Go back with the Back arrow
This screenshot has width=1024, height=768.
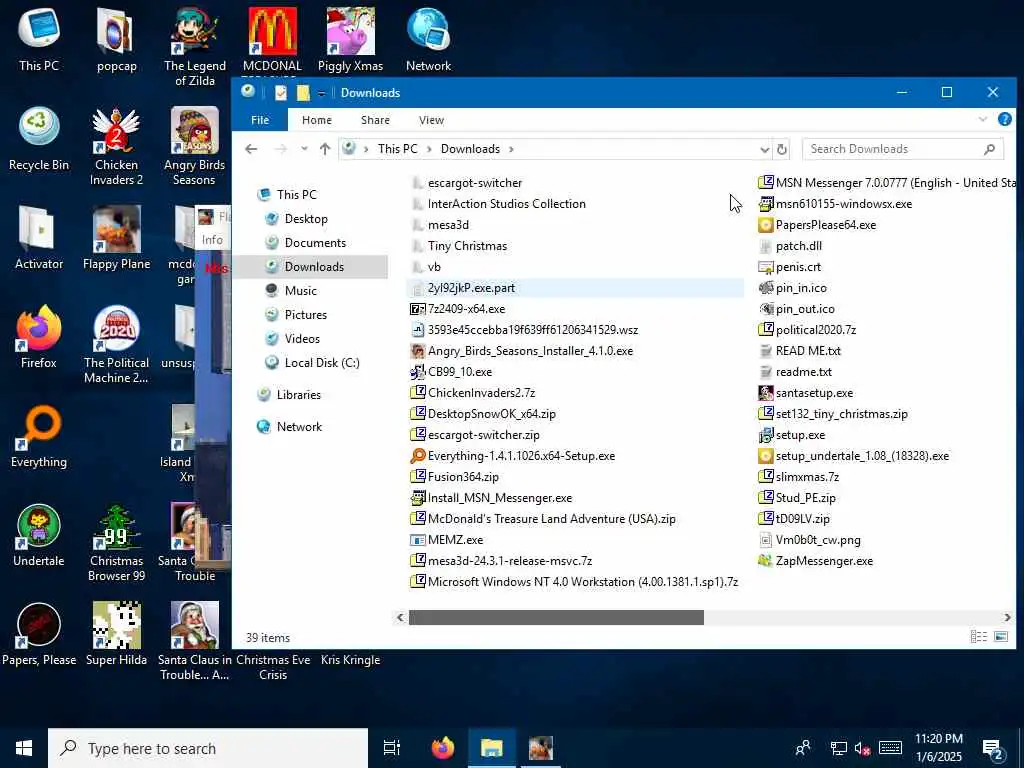pos(251,149)
